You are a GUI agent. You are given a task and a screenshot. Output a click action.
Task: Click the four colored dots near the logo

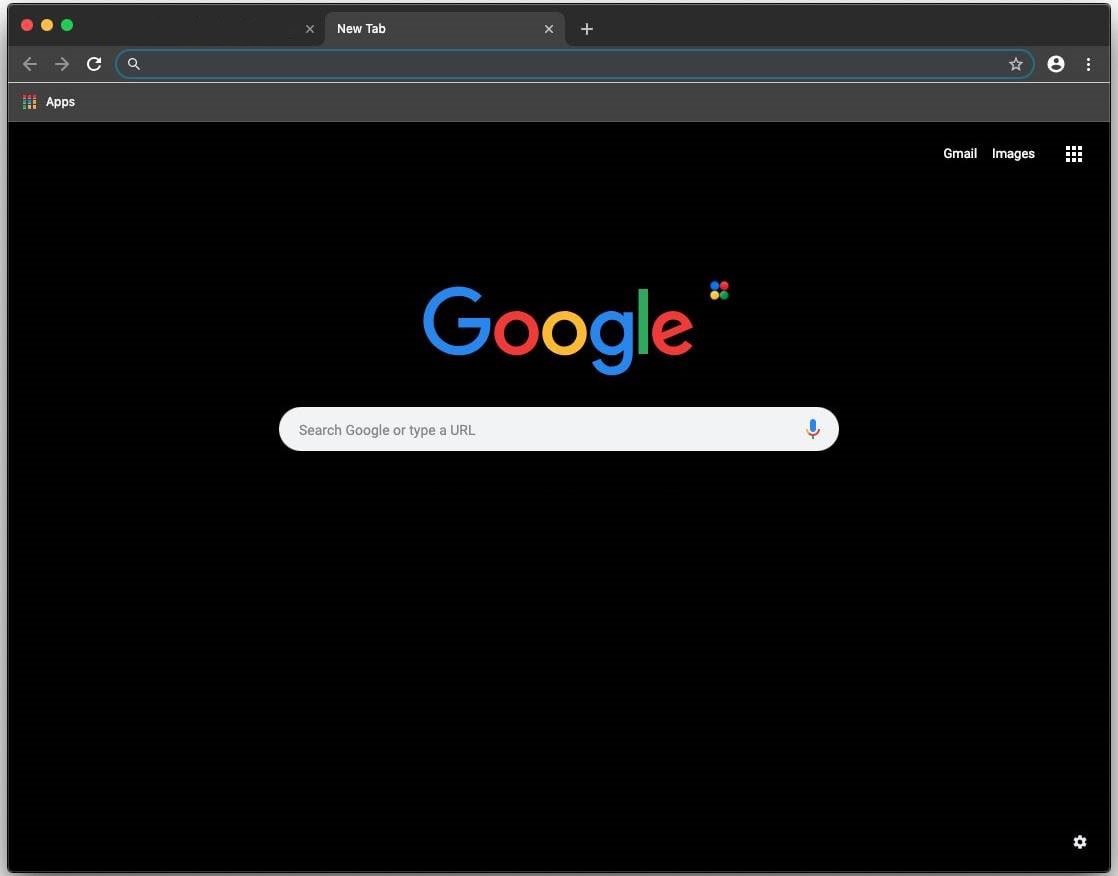click(x=719, y=290)
